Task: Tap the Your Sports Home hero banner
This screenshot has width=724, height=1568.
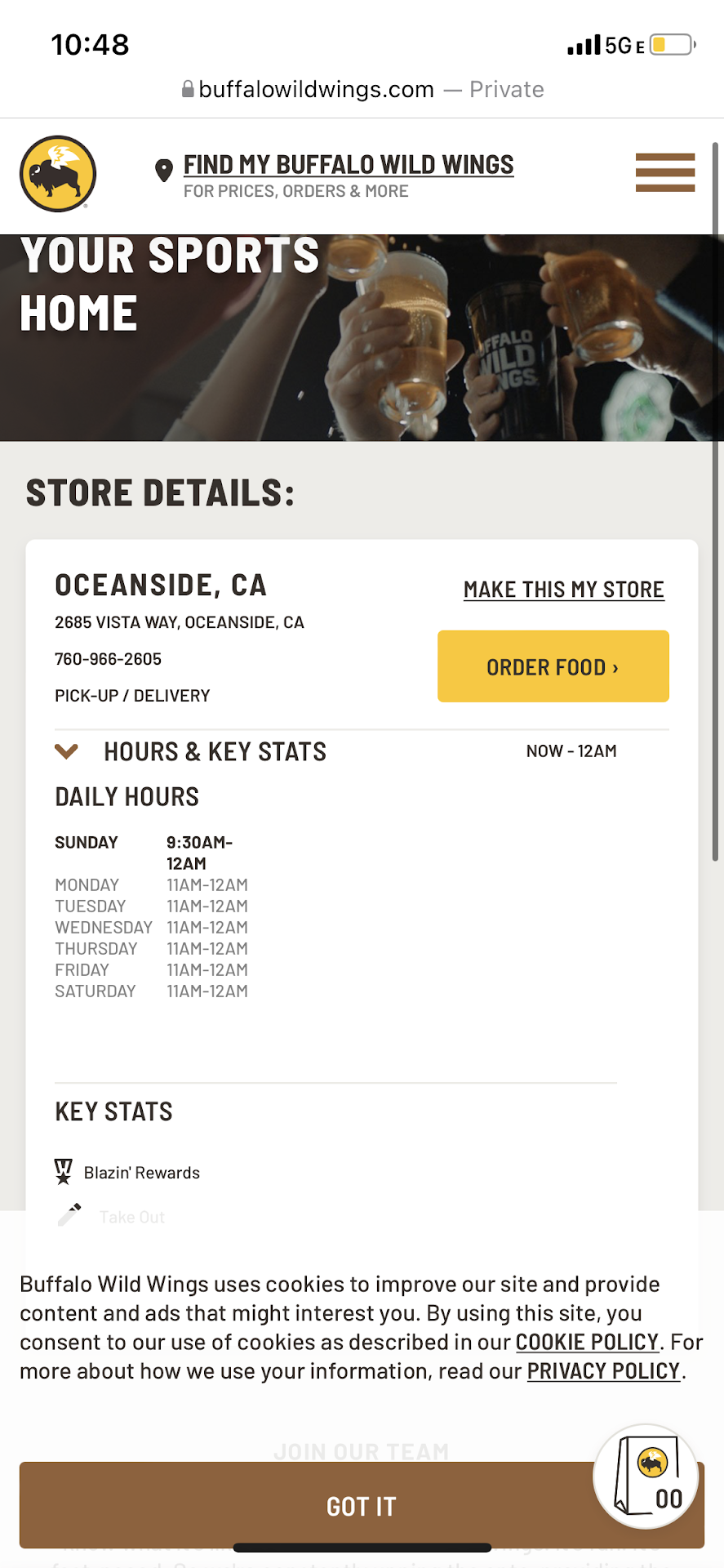Action: pyautogui.click(x=362, y=338)
